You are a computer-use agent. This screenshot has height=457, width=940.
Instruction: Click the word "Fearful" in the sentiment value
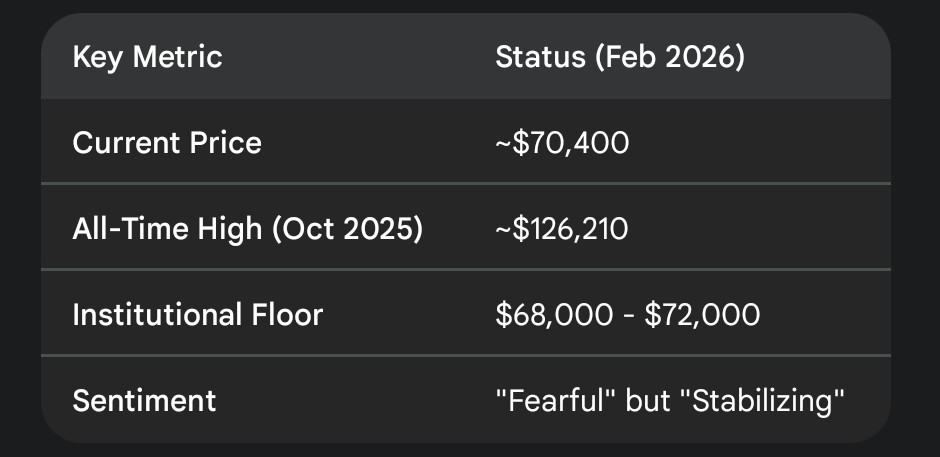pos(556,401)
